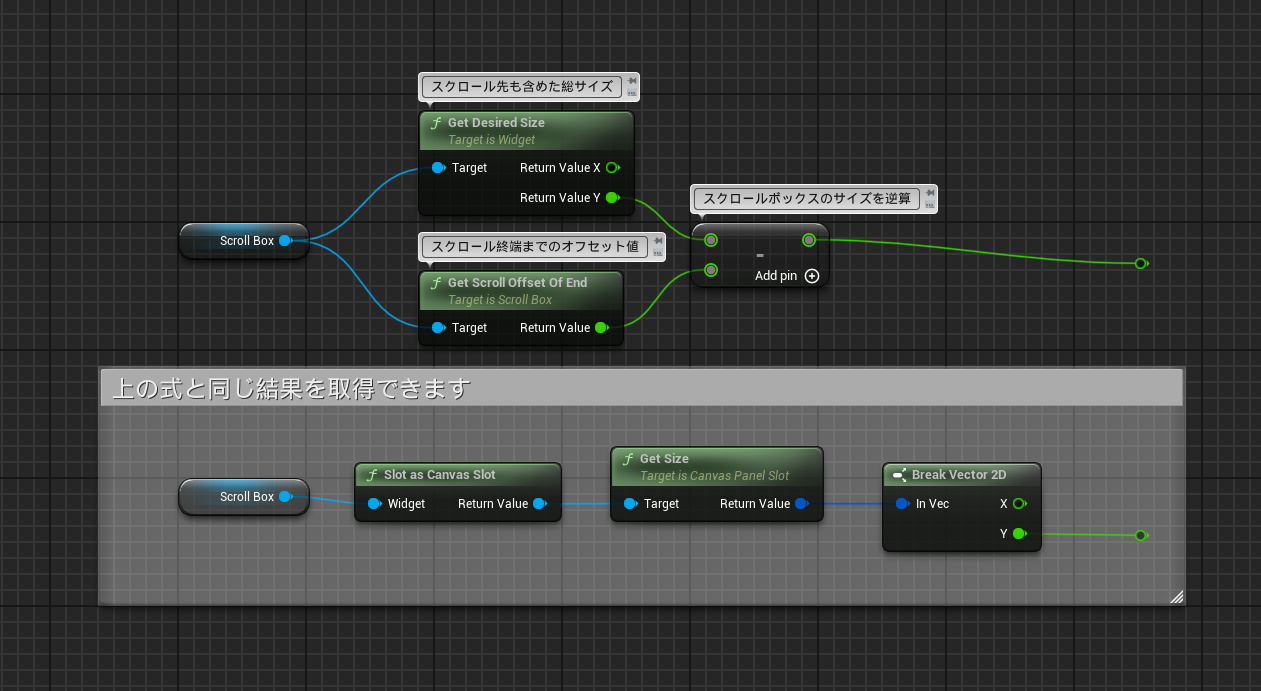Click comment box title 上の式と同じ結果を取得できます
The width and height of the screenshot is (1261, 691).
pyautogui.click(x=291, y=389)
